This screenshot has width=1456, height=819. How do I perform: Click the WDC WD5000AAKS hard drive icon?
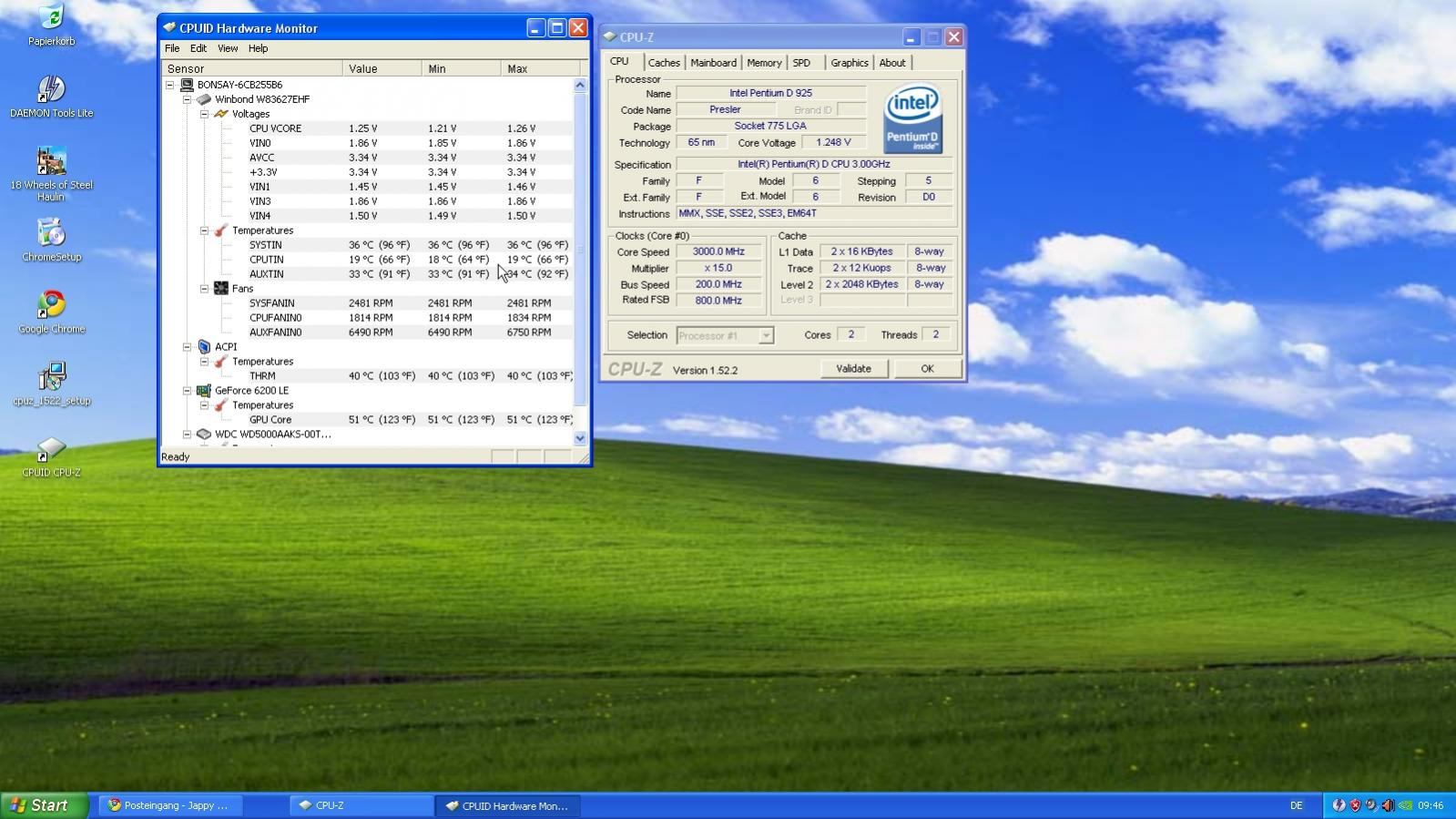pyautogui.click(x=204, y=435)
